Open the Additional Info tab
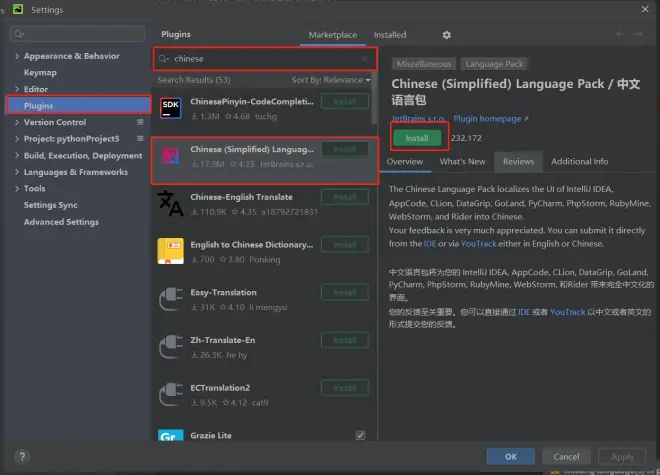The width and height of the screenshot is (660, 475). click(579, 162)
